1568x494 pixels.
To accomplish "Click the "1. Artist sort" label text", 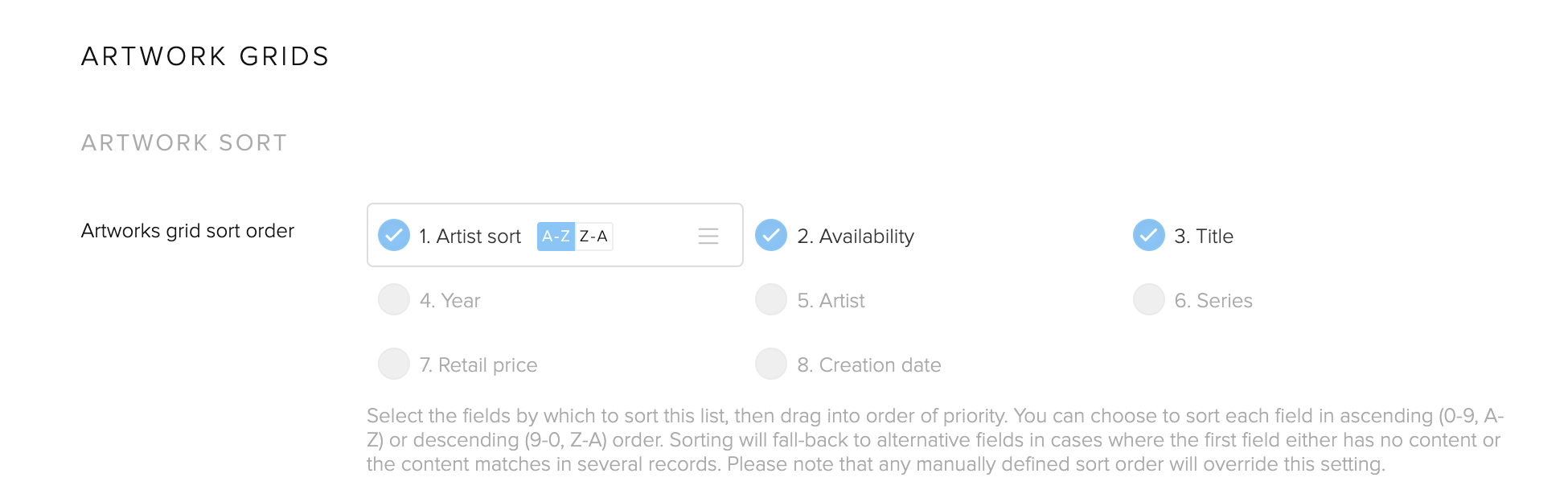I will (x=470, y=237).
